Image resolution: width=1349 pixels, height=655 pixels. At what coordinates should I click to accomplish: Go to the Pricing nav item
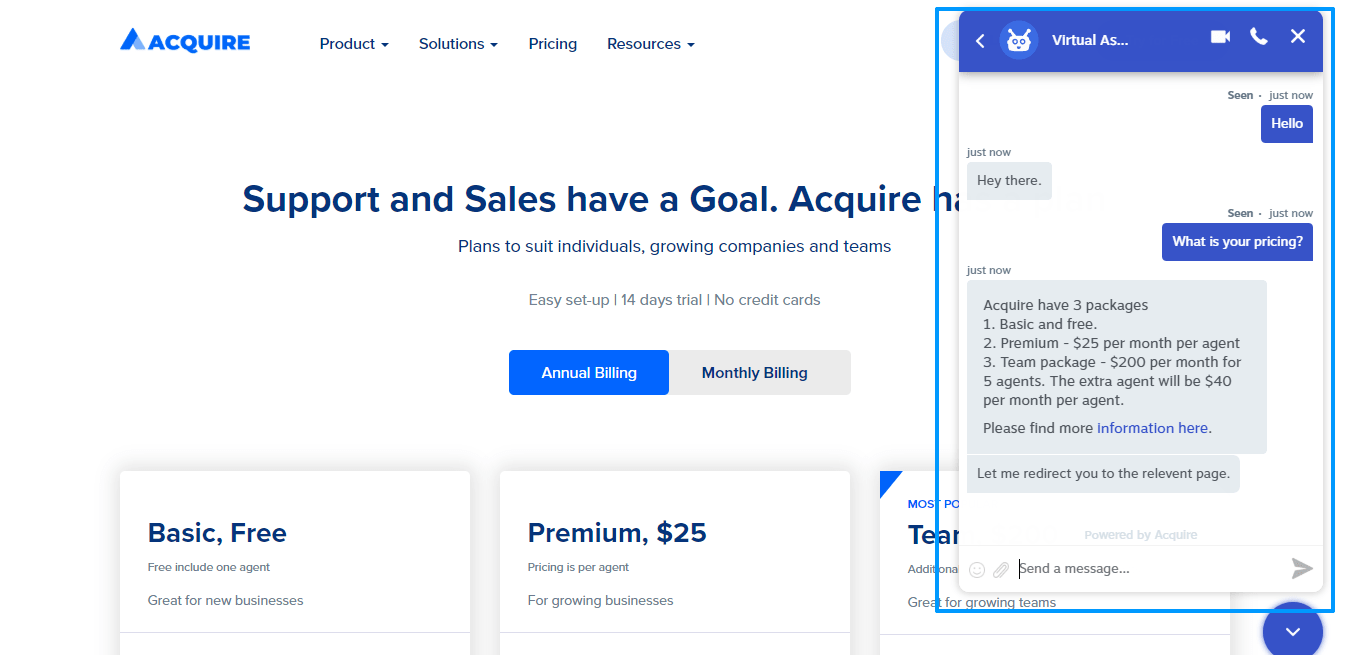pos(553,44)
